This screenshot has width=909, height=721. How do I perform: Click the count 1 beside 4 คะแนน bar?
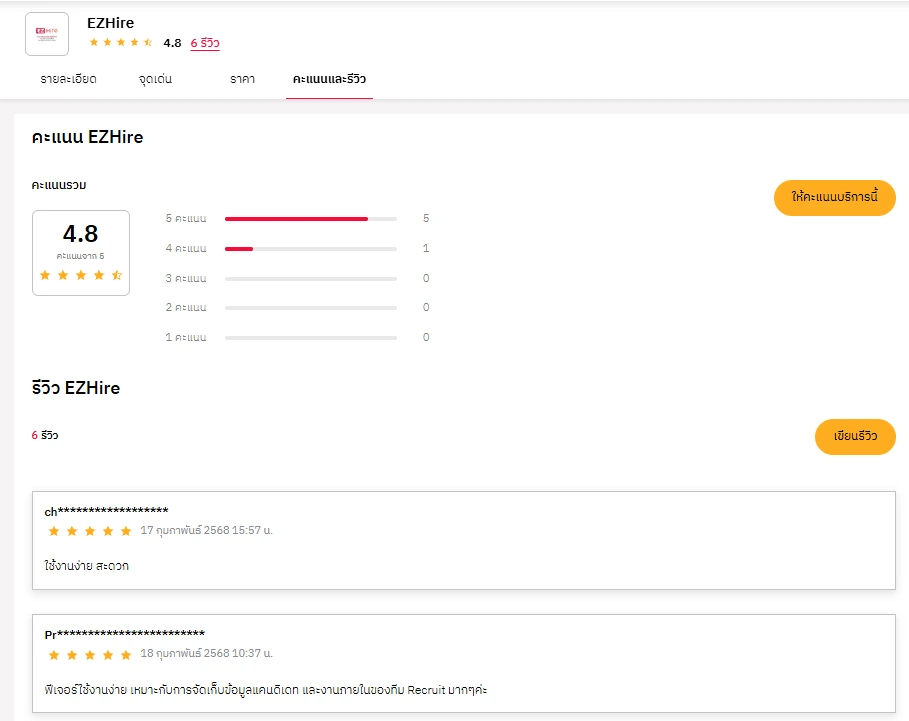[x=426, y=249]
